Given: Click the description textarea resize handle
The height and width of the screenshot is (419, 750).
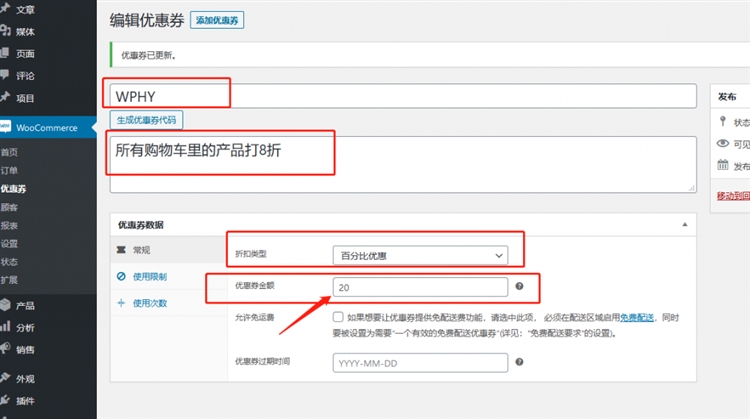Looking at the screenshot, I should pos(692,188).
